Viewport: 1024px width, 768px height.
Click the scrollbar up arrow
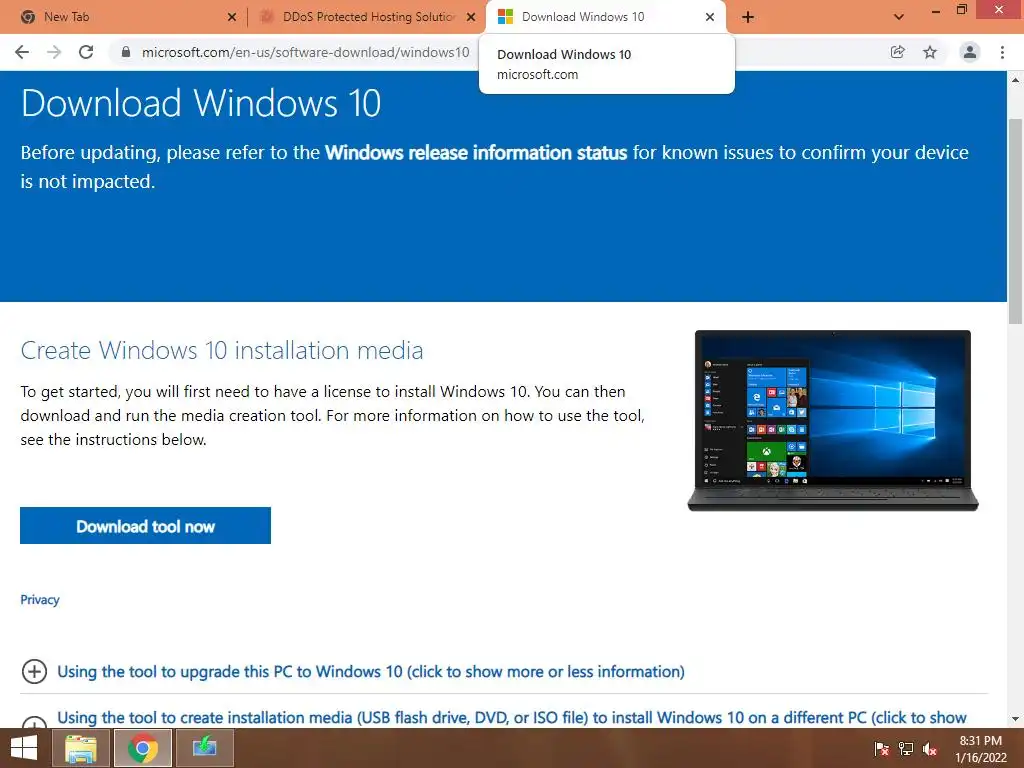[1015, 80]
